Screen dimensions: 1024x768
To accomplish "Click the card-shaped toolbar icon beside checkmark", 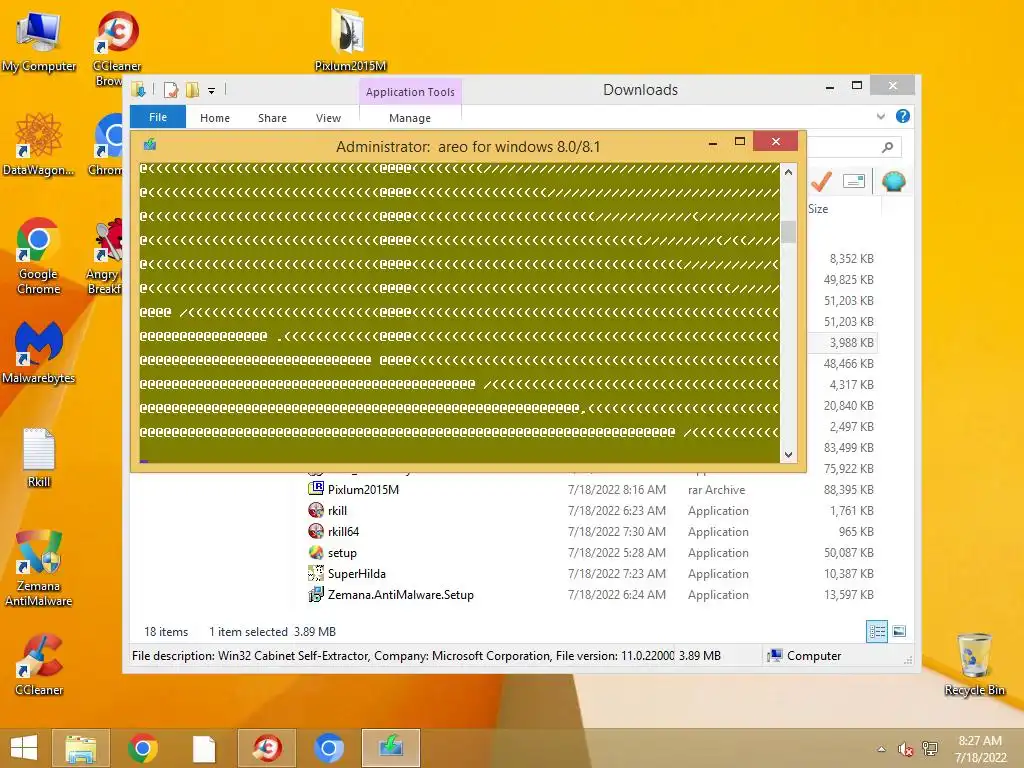I will coord(854,181).
